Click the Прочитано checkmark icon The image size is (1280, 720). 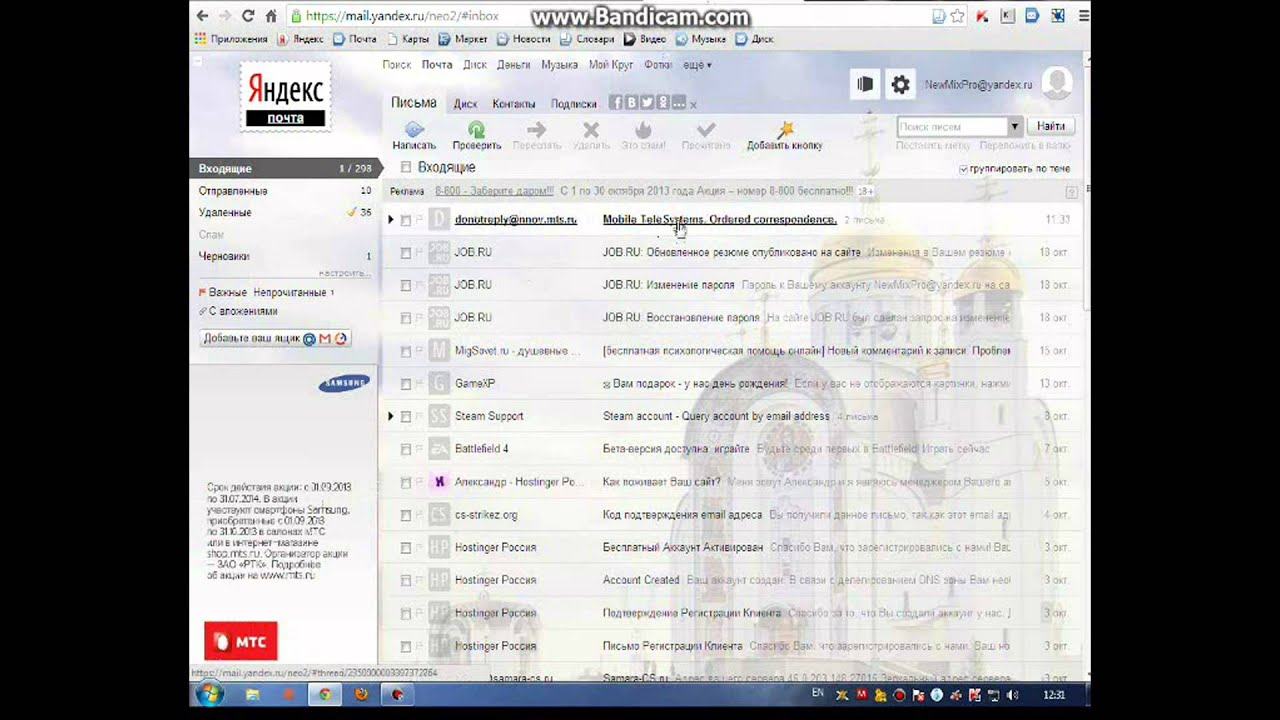(706, 130)
